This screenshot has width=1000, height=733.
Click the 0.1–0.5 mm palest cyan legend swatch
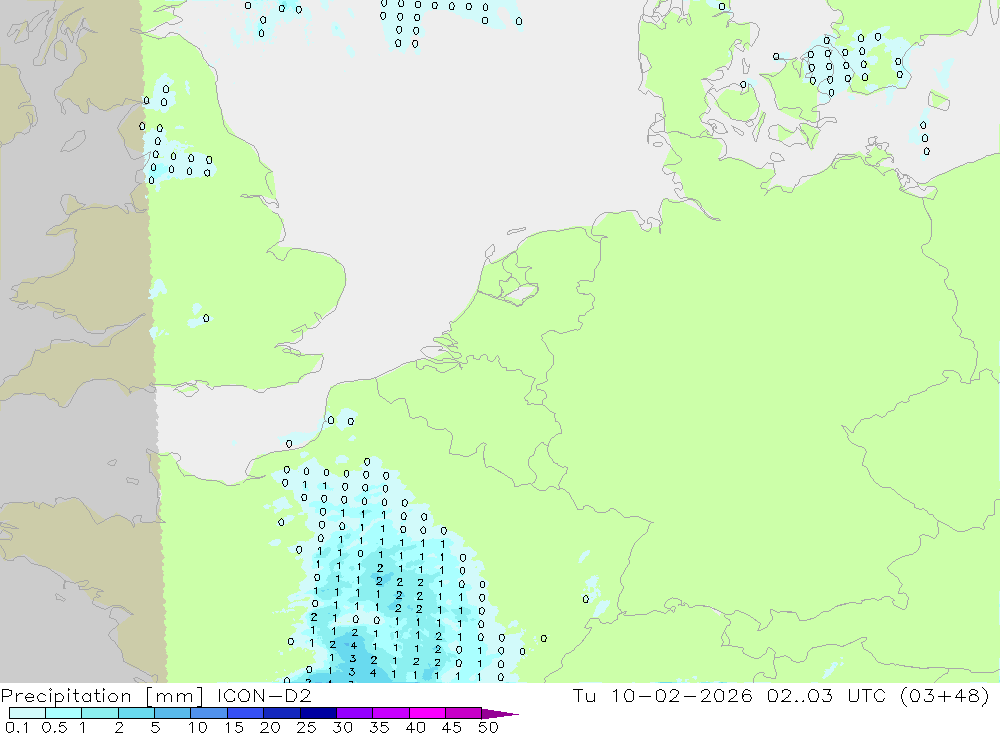[x=27, y=713]
